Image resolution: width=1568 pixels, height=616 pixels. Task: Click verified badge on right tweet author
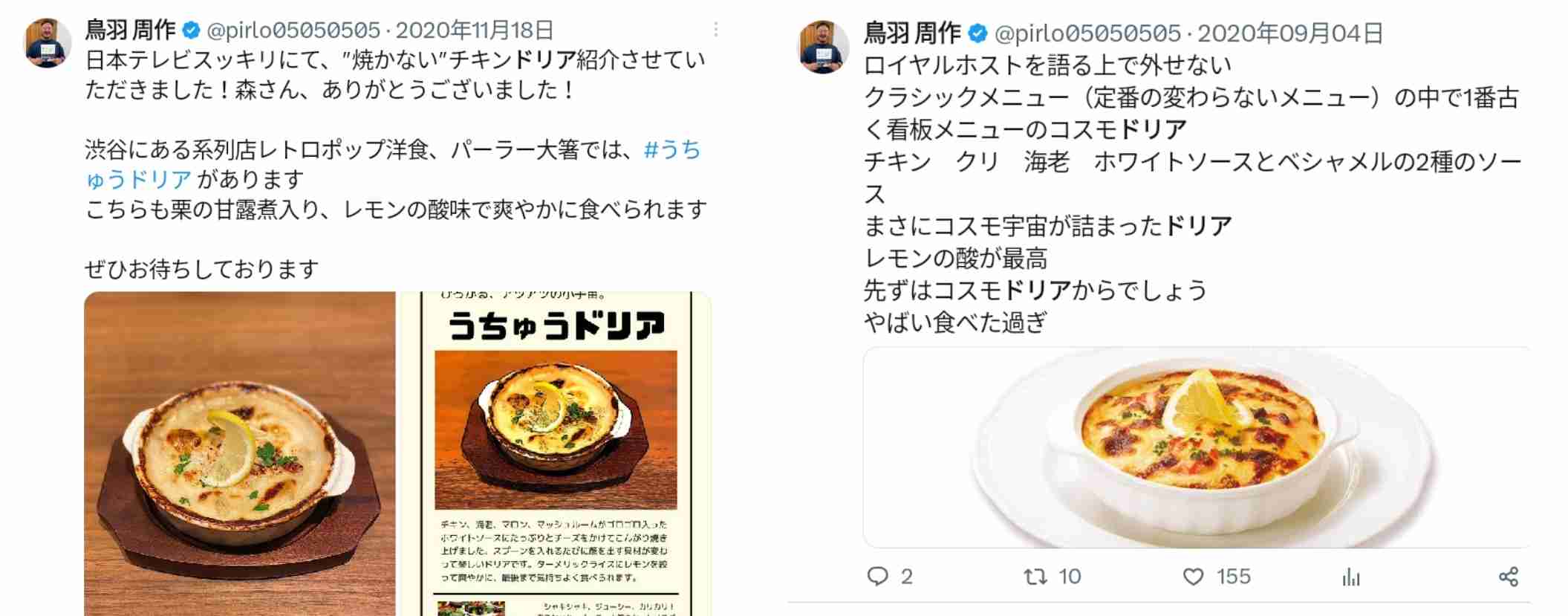pos(977,33)
